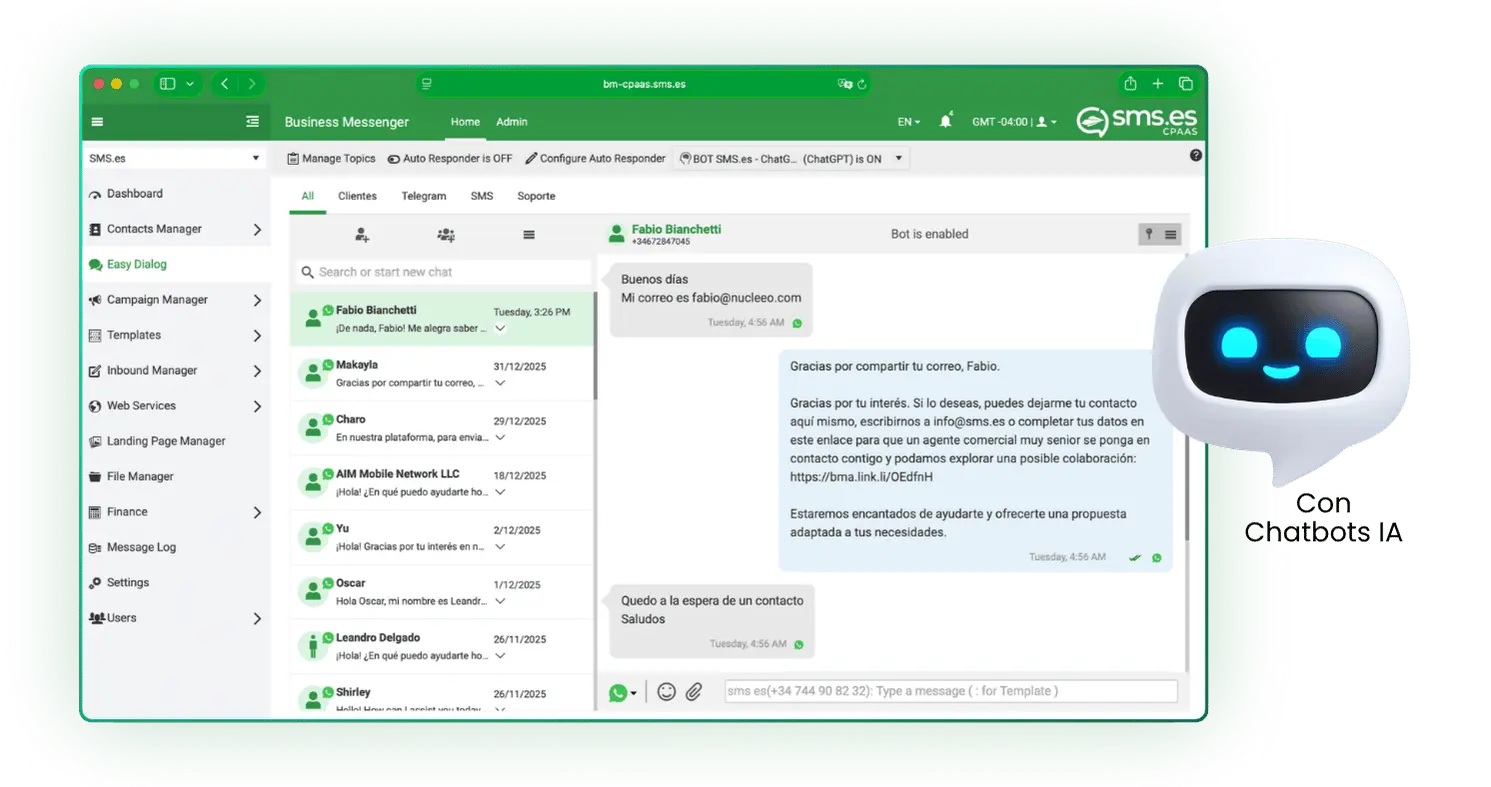The image size is (1491, 787).
Task: Switch to the Admin tab
Action: (512, 122)
